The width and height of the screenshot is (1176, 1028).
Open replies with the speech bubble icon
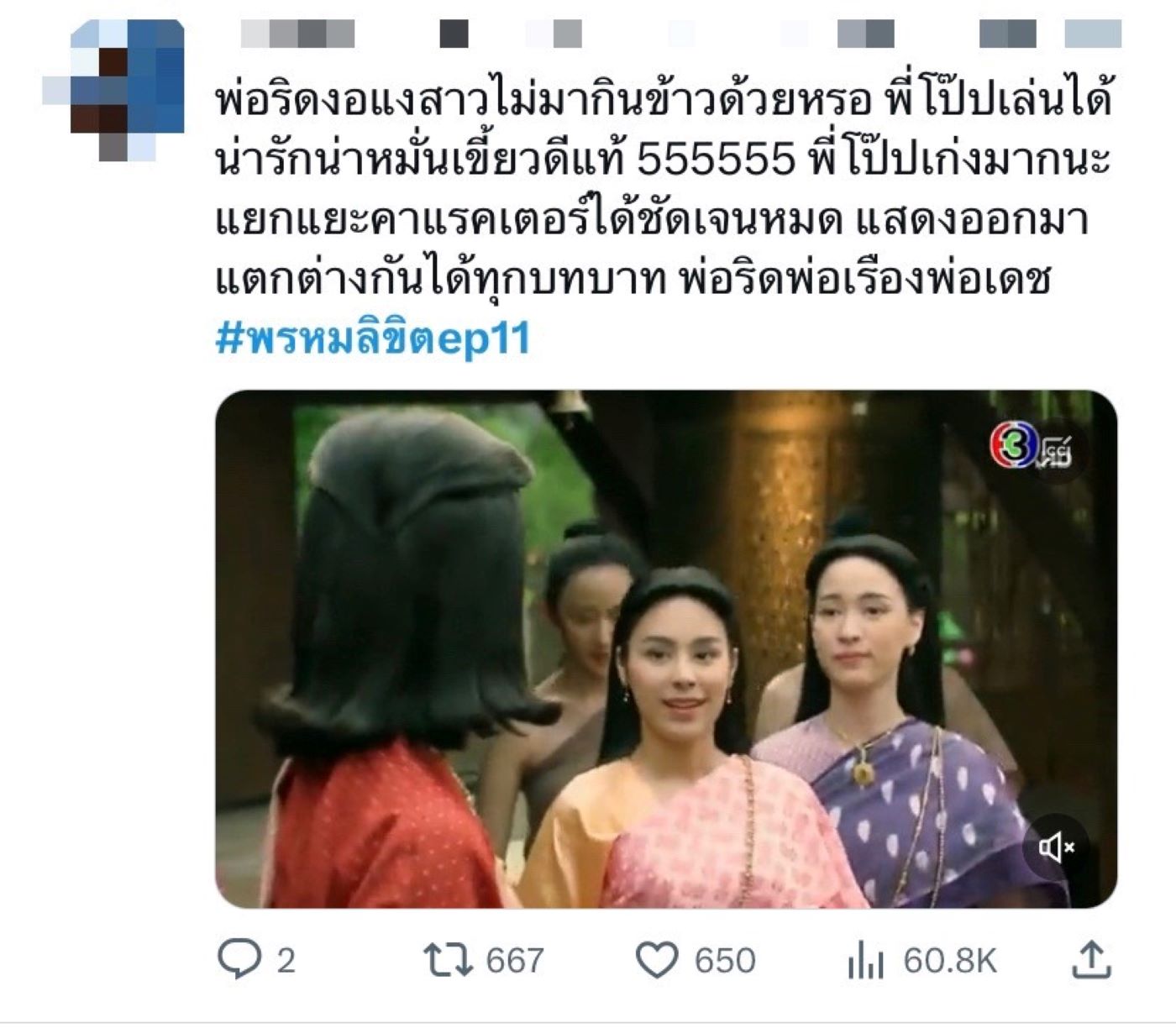[x=239, y=958]
